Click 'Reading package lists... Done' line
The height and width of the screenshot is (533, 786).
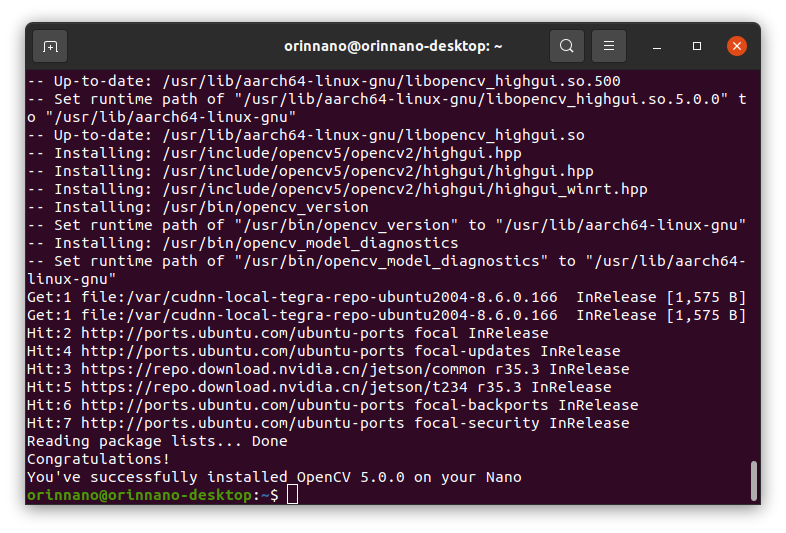[157, 441]
